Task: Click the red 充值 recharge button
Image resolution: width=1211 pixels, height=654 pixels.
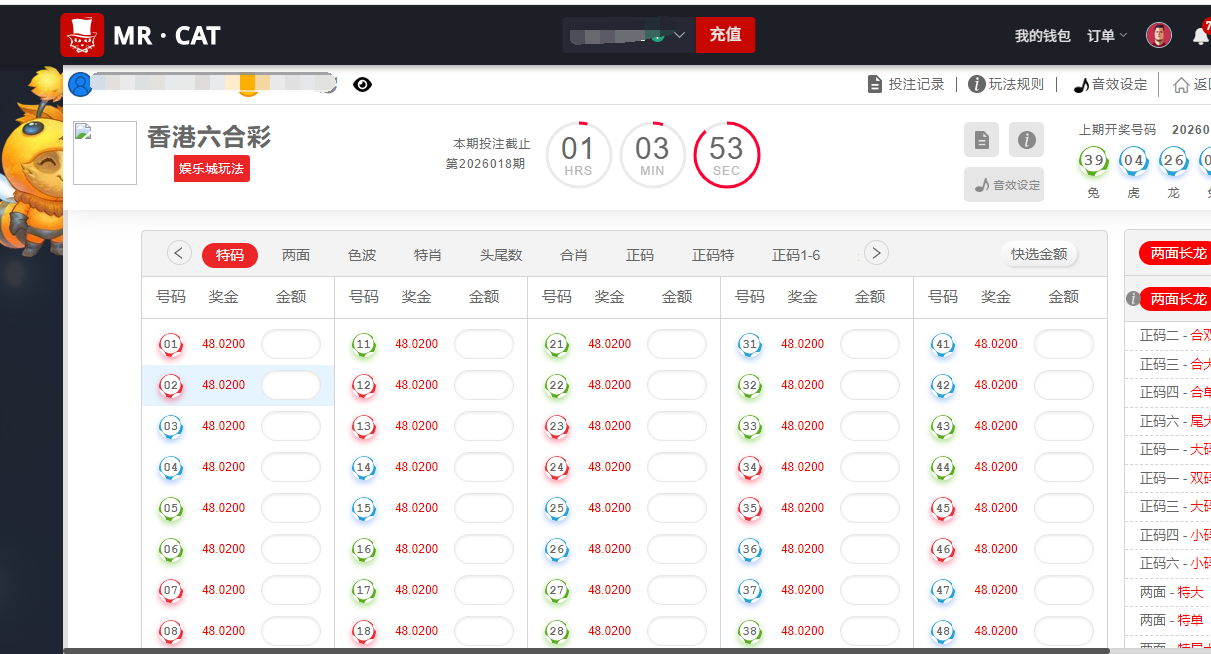Action: [x=725, y=34]
